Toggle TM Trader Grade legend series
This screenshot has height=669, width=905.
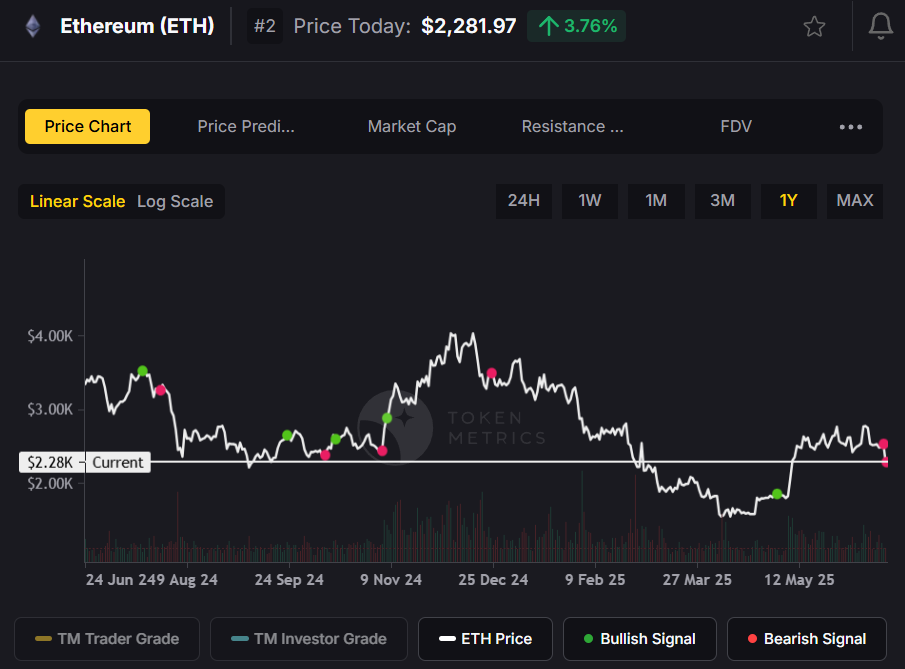(x=107, y=639)
